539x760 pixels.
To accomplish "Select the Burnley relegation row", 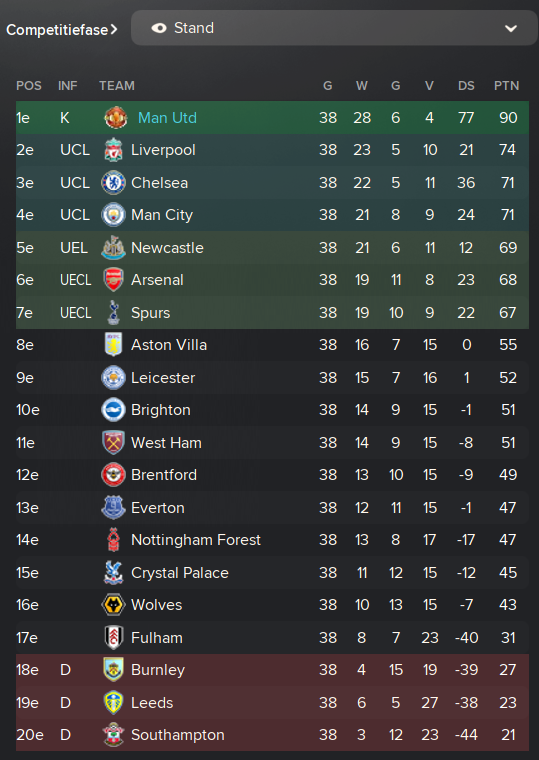I will pos(272,670).
